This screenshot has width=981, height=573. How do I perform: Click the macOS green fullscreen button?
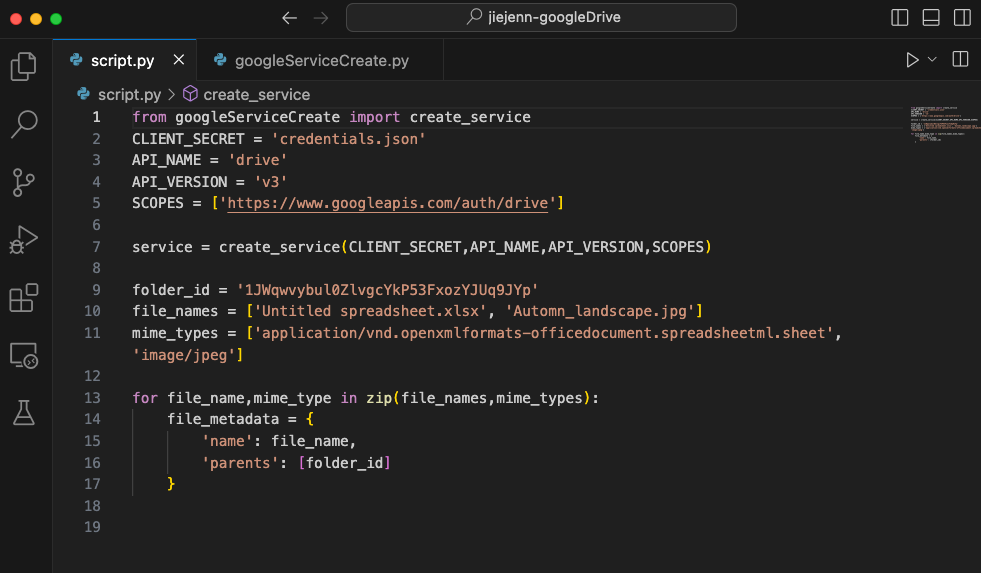point(56,19)
